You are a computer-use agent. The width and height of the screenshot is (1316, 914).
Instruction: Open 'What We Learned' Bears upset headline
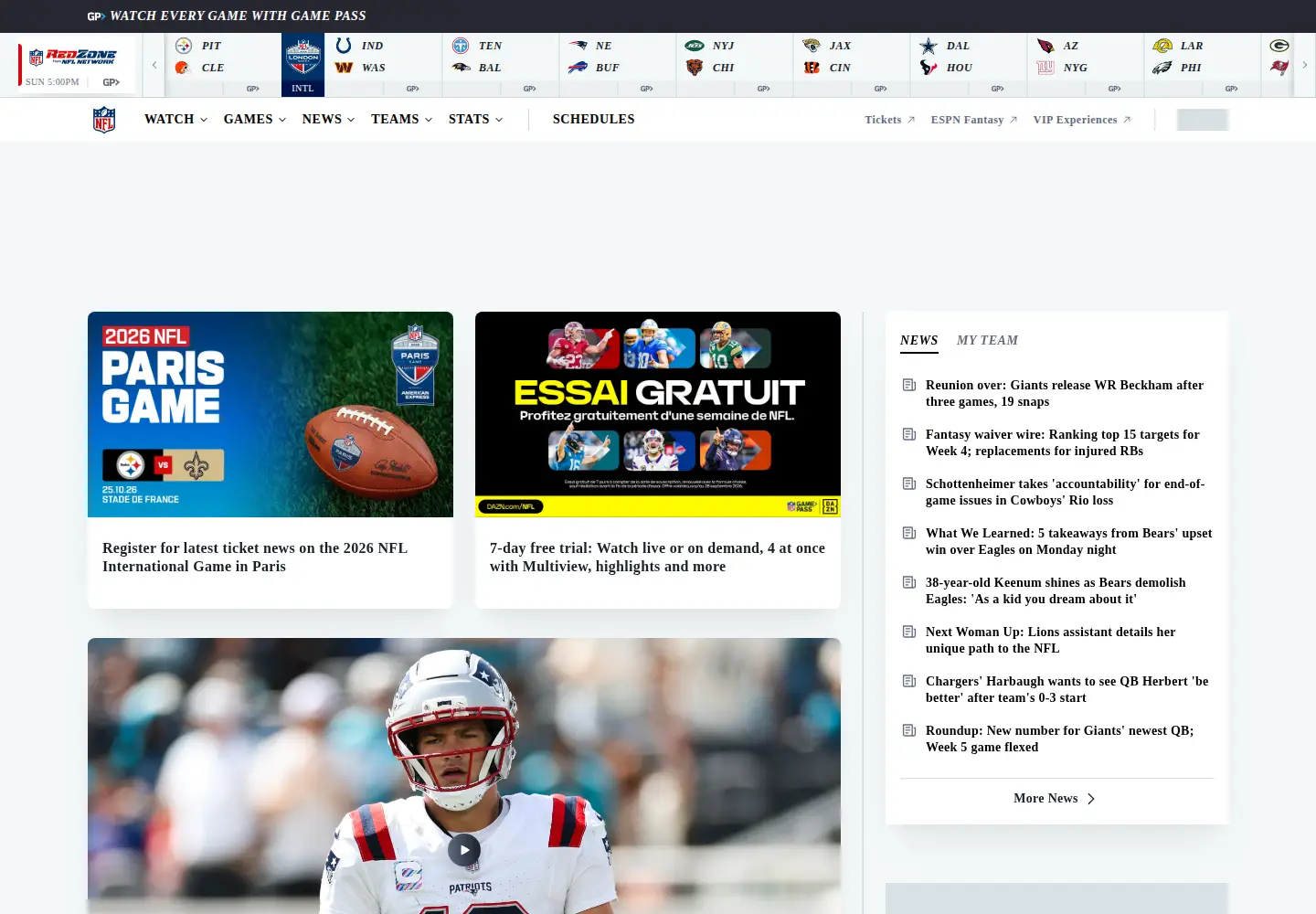tap(1069, 541)
